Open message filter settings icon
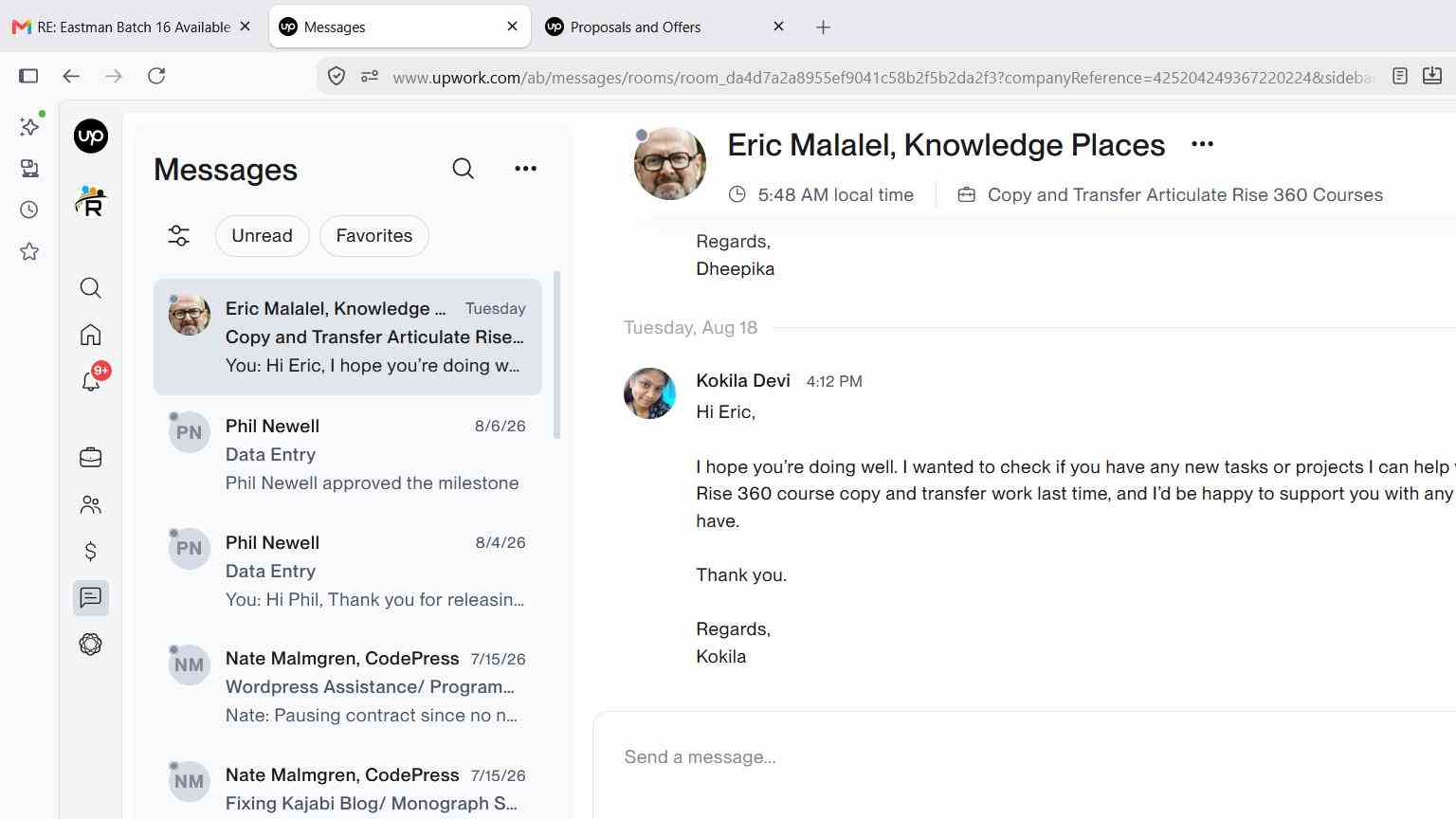The image size is (1456, 819). (179, 236)
